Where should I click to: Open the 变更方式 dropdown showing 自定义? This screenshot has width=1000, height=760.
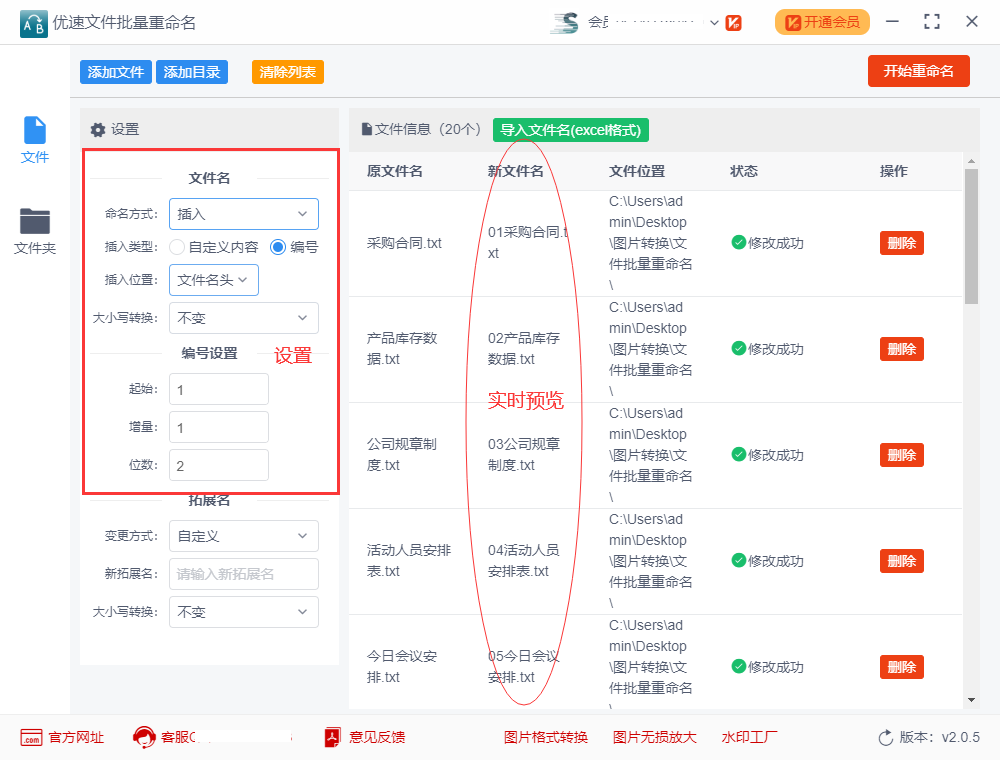pos(244,536)
